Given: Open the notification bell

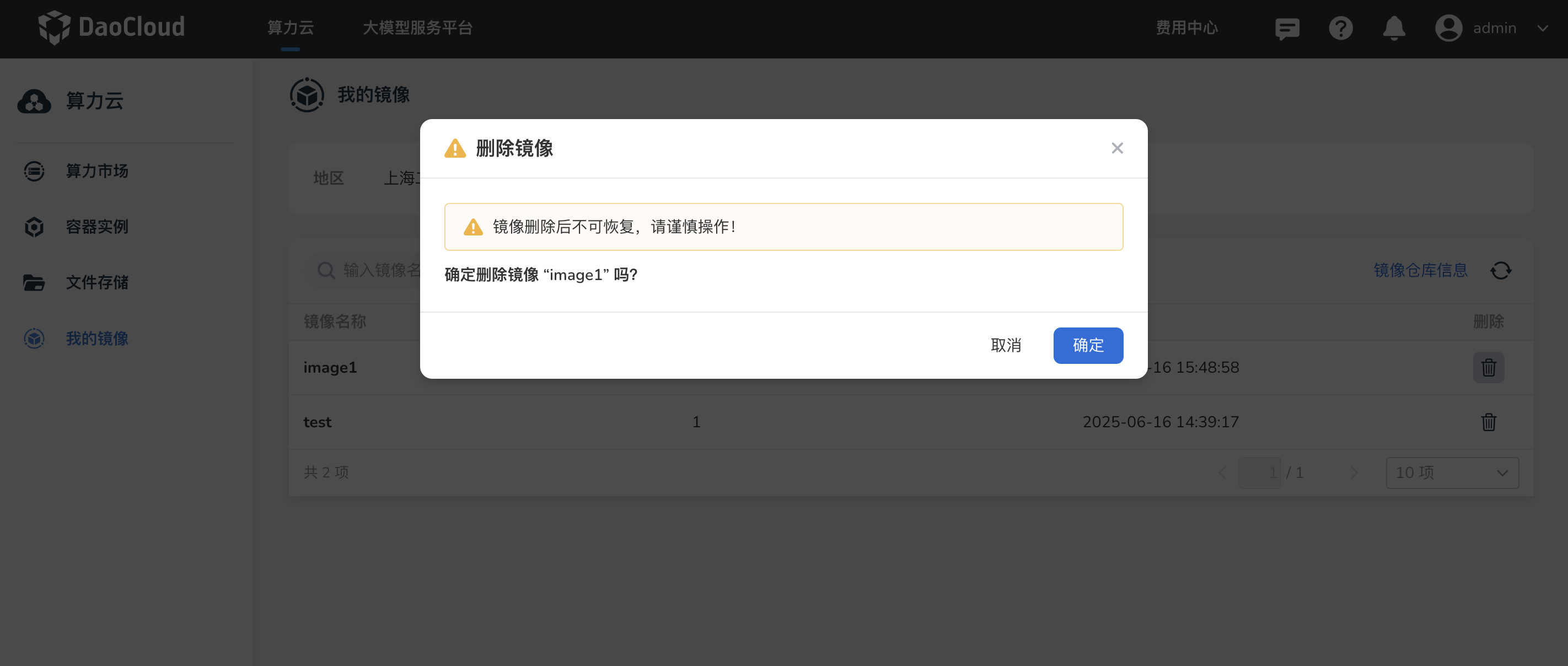Looking at the screenshot, I should (1394, 28).
